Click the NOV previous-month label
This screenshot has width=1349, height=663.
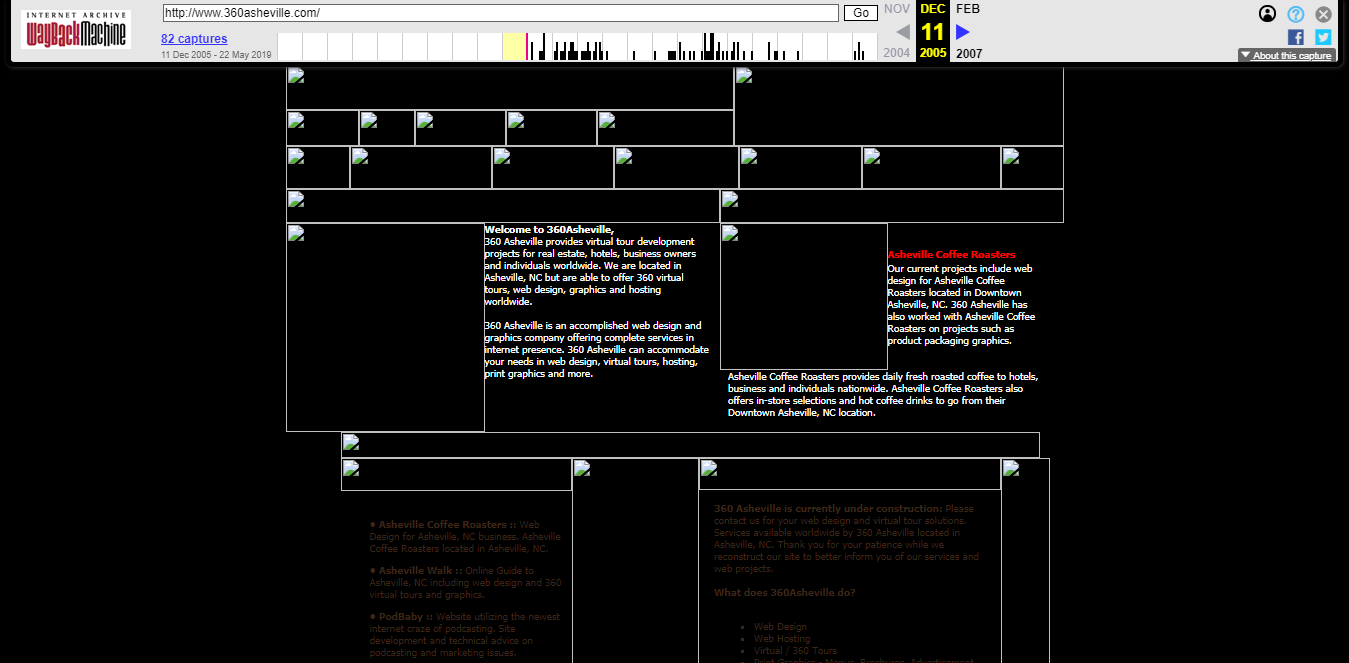click(897, 9)
